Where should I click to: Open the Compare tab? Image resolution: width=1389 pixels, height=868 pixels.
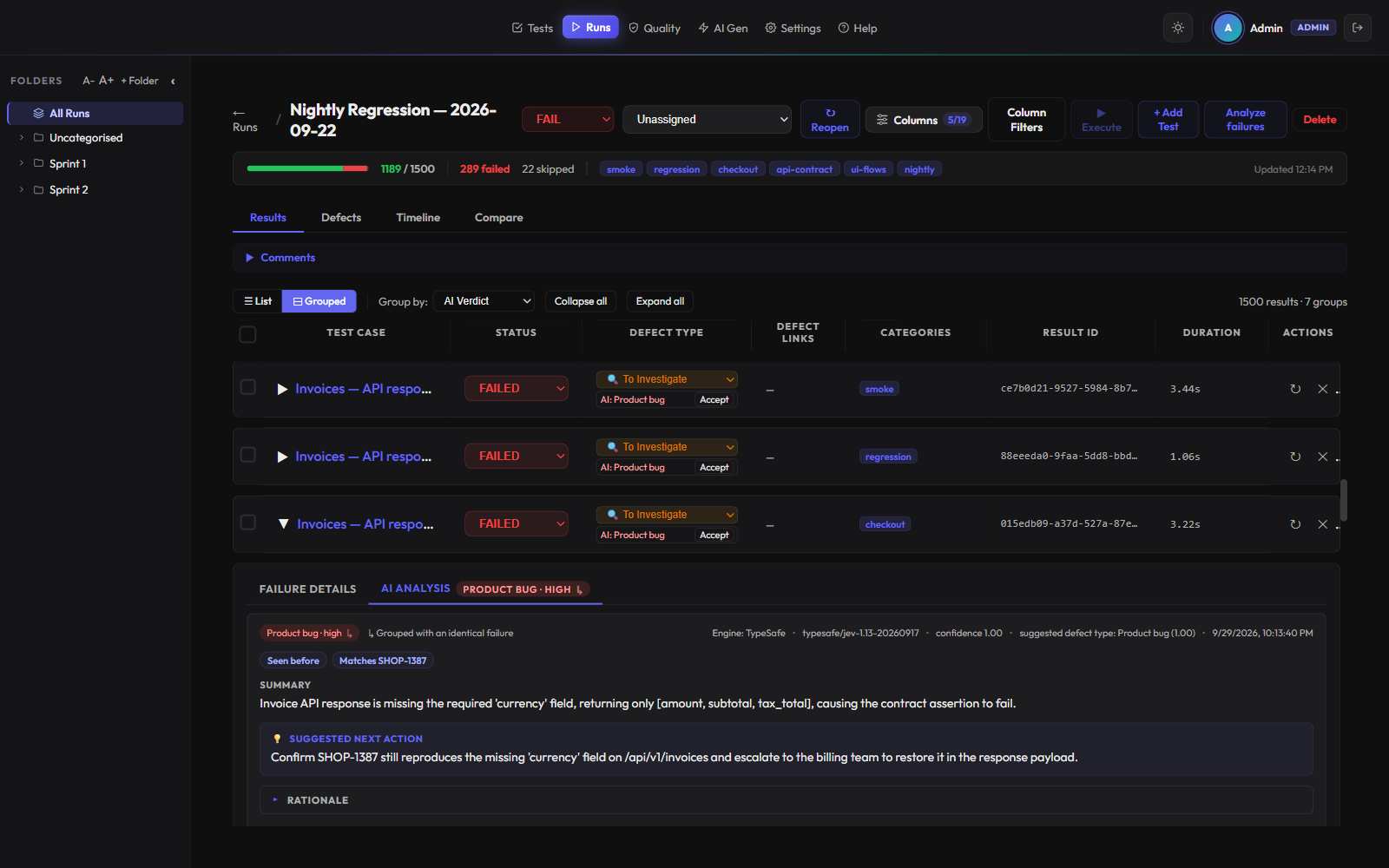(499, 218)
